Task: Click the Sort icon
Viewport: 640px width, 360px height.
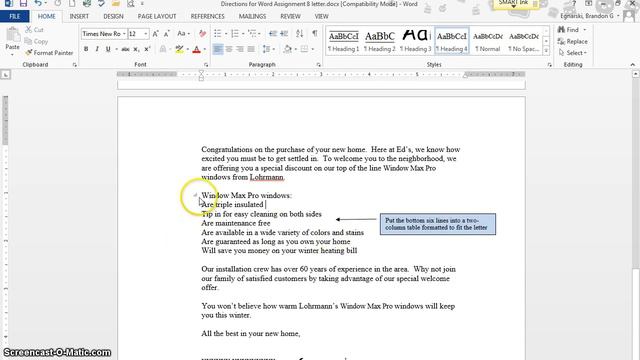Action: click(x=300, y=34)
